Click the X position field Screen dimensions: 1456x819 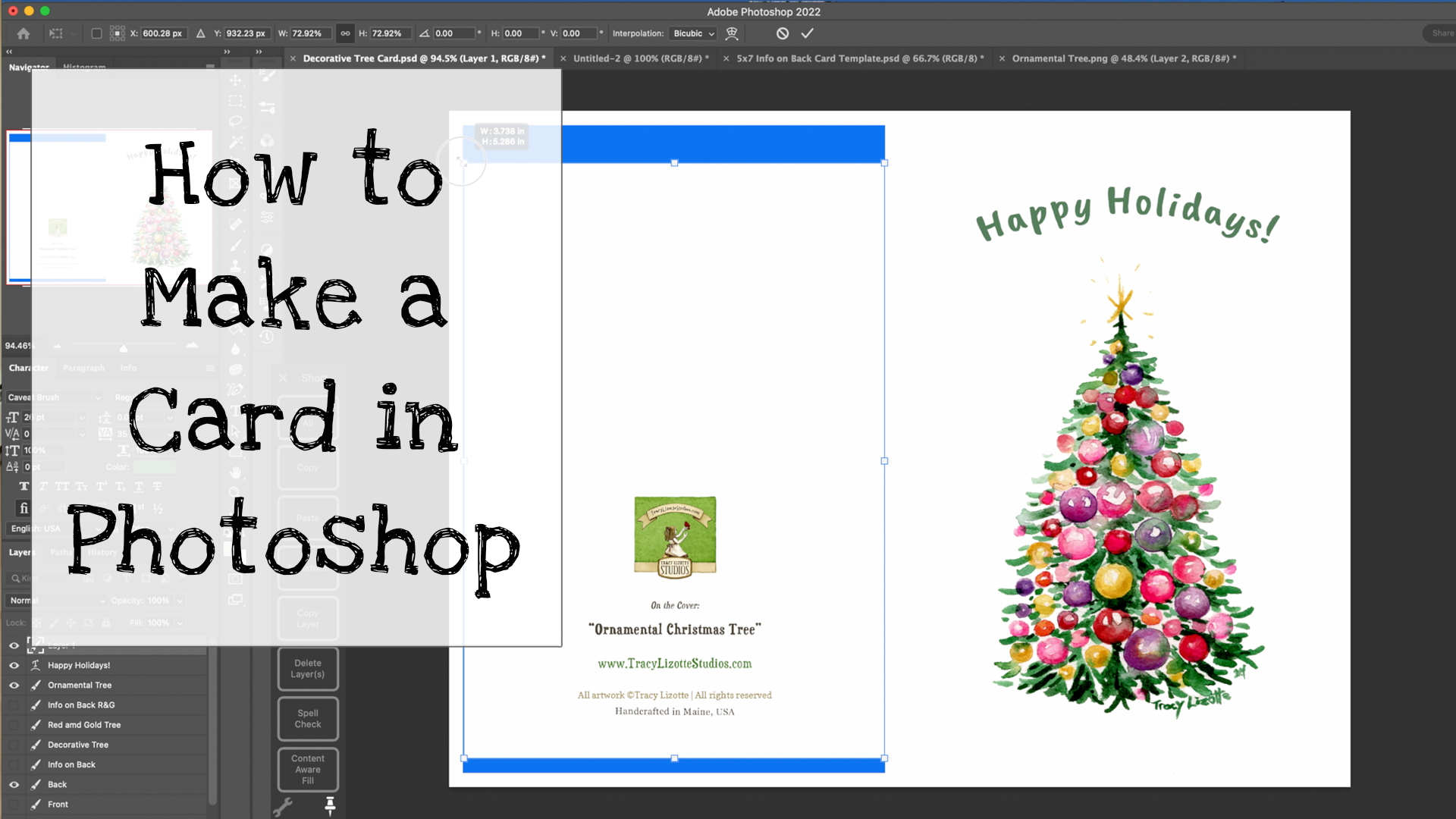[x=164, y=33]
